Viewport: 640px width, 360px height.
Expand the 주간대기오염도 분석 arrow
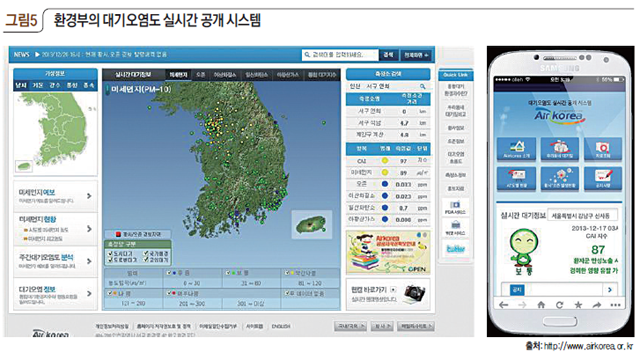[x=89, y=261]
